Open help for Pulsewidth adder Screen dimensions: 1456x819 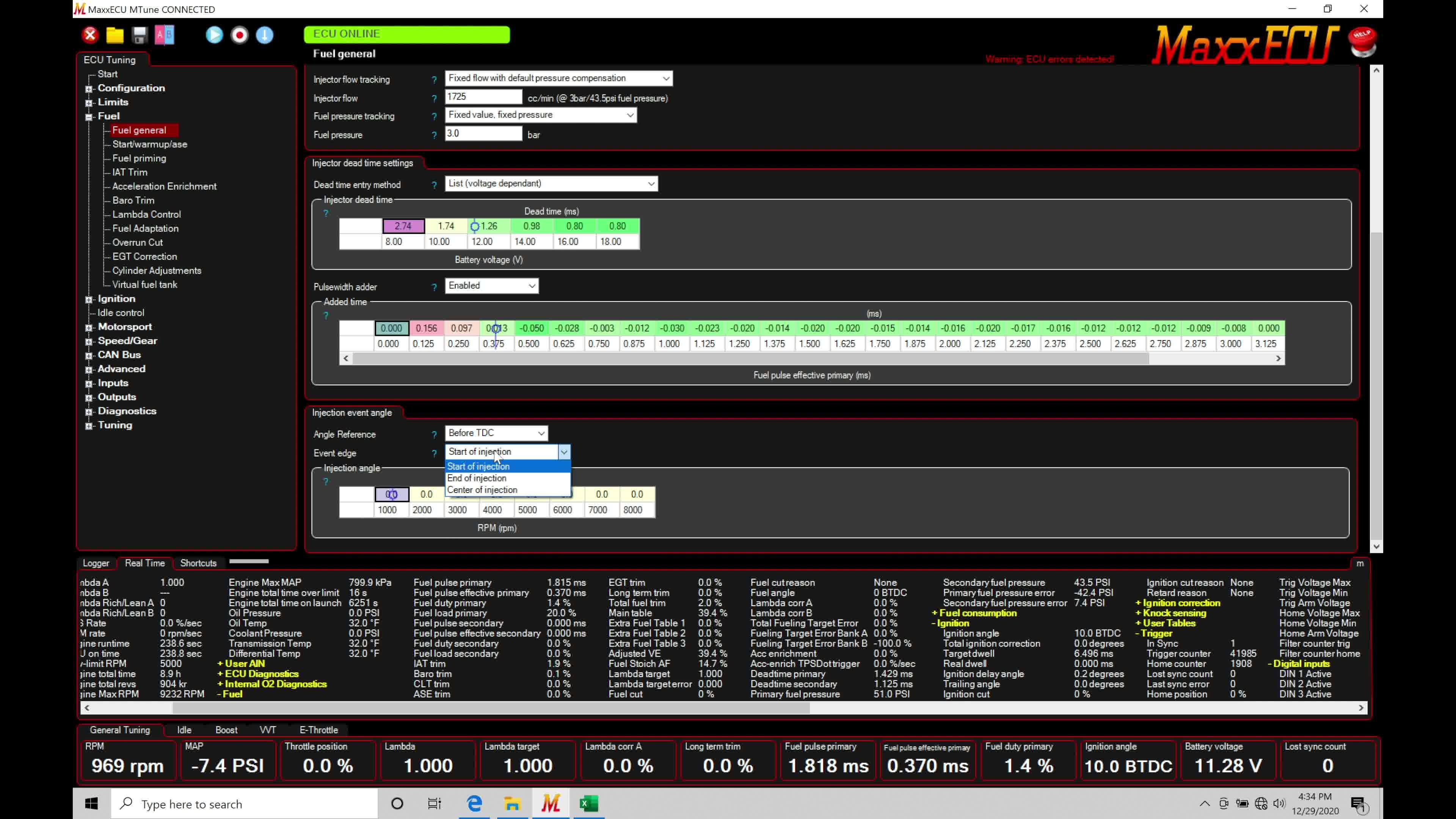click(434, 287)
